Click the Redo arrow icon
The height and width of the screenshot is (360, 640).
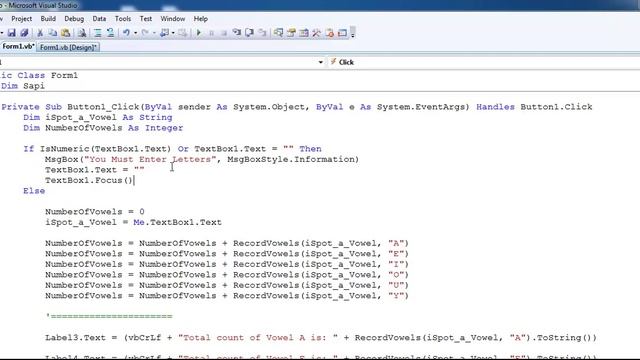[145, 33]
